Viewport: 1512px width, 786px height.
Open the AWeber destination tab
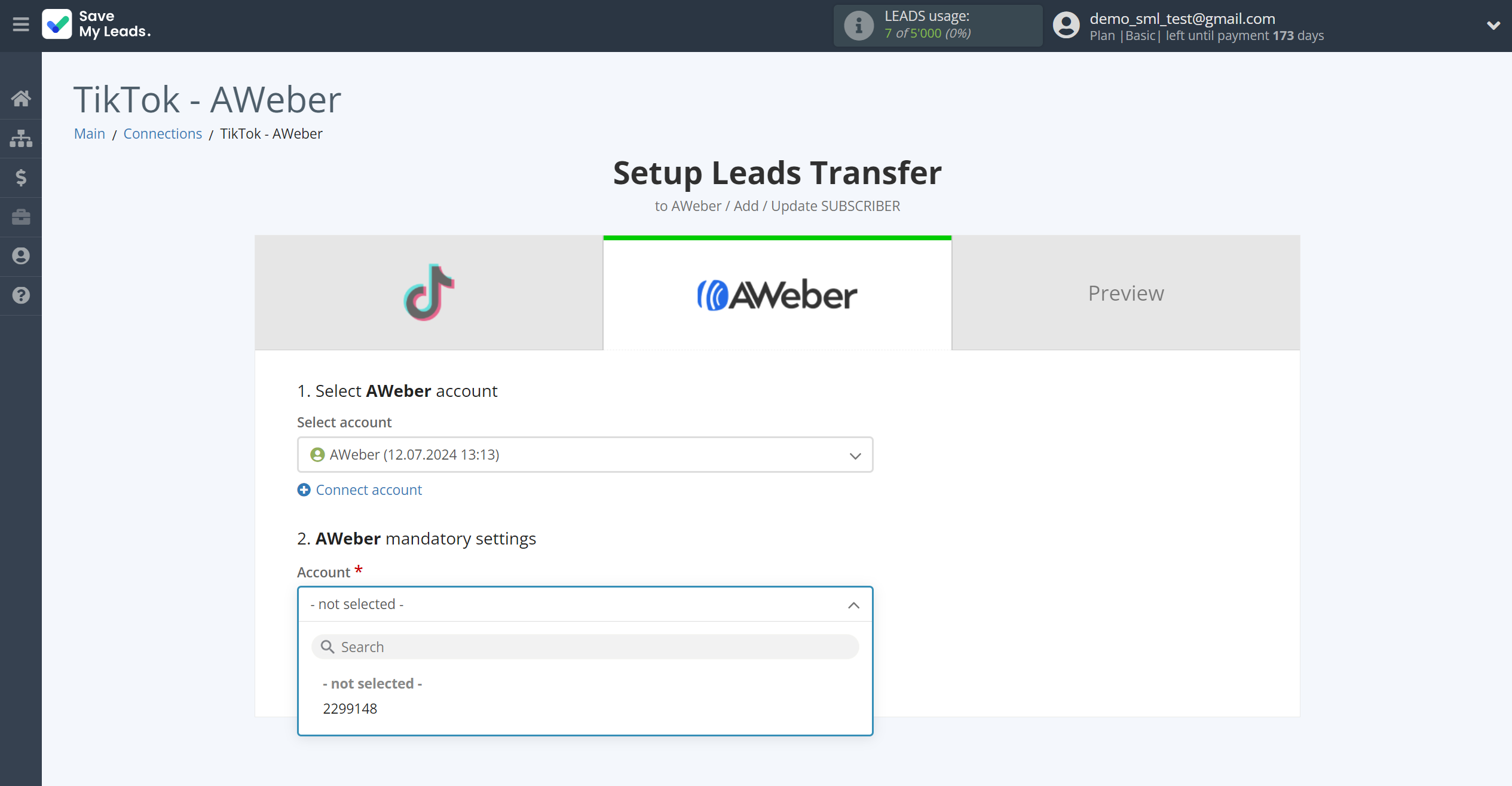click(x=778, y=293)
